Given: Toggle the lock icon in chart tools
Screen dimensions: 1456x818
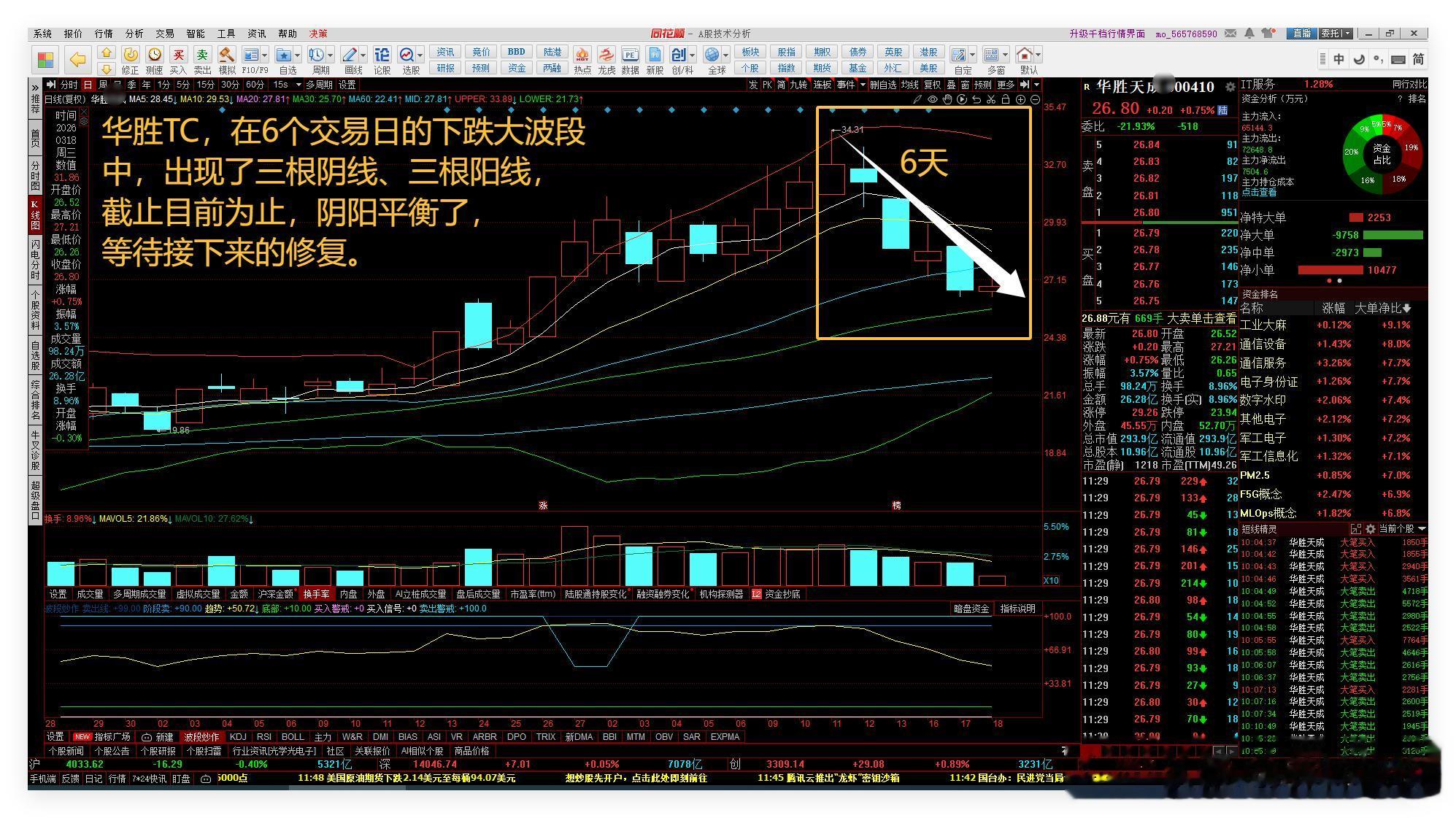Looking at the screenshot, I should click(x=1005, y=99).
